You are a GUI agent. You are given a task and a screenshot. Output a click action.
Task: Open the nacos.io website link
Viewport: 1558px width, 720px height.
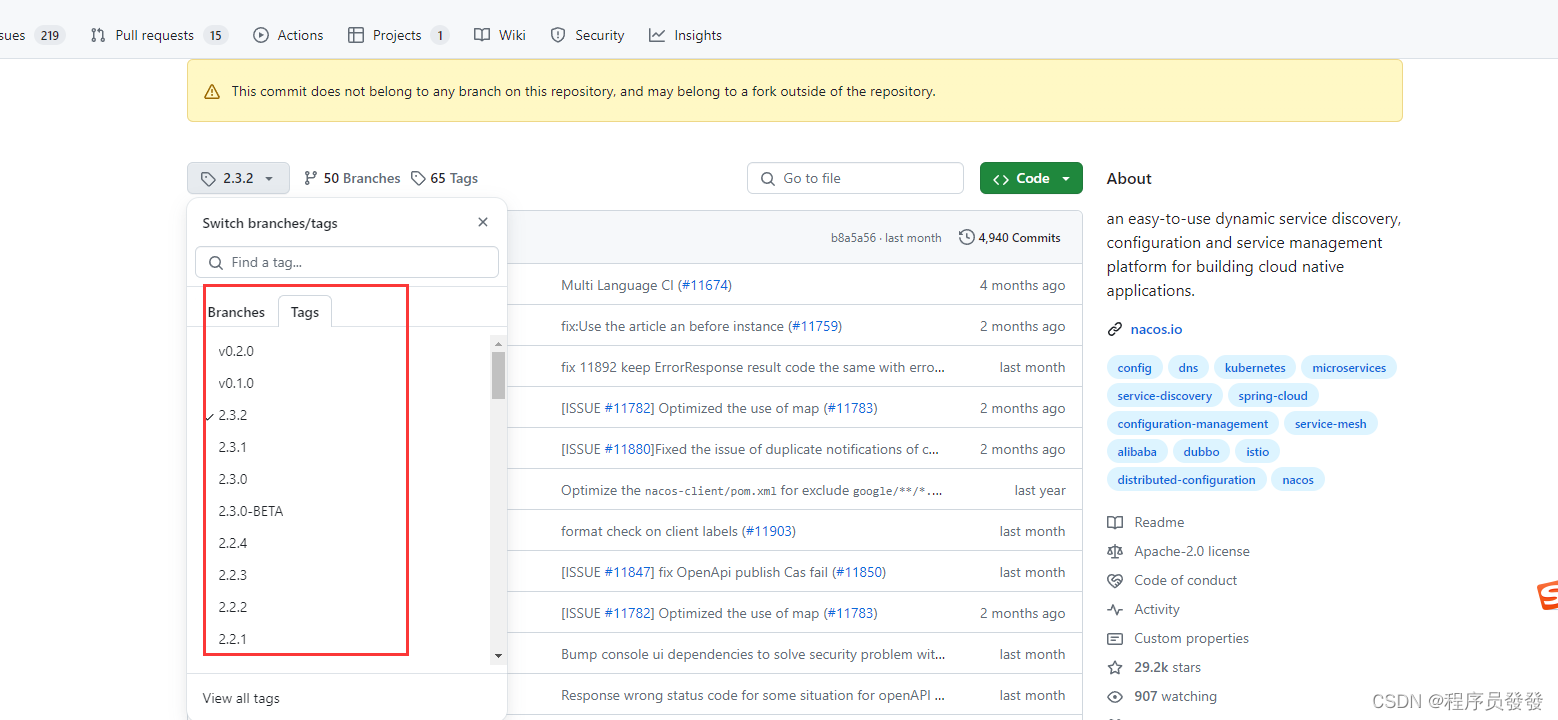[x=1156, y=329]
